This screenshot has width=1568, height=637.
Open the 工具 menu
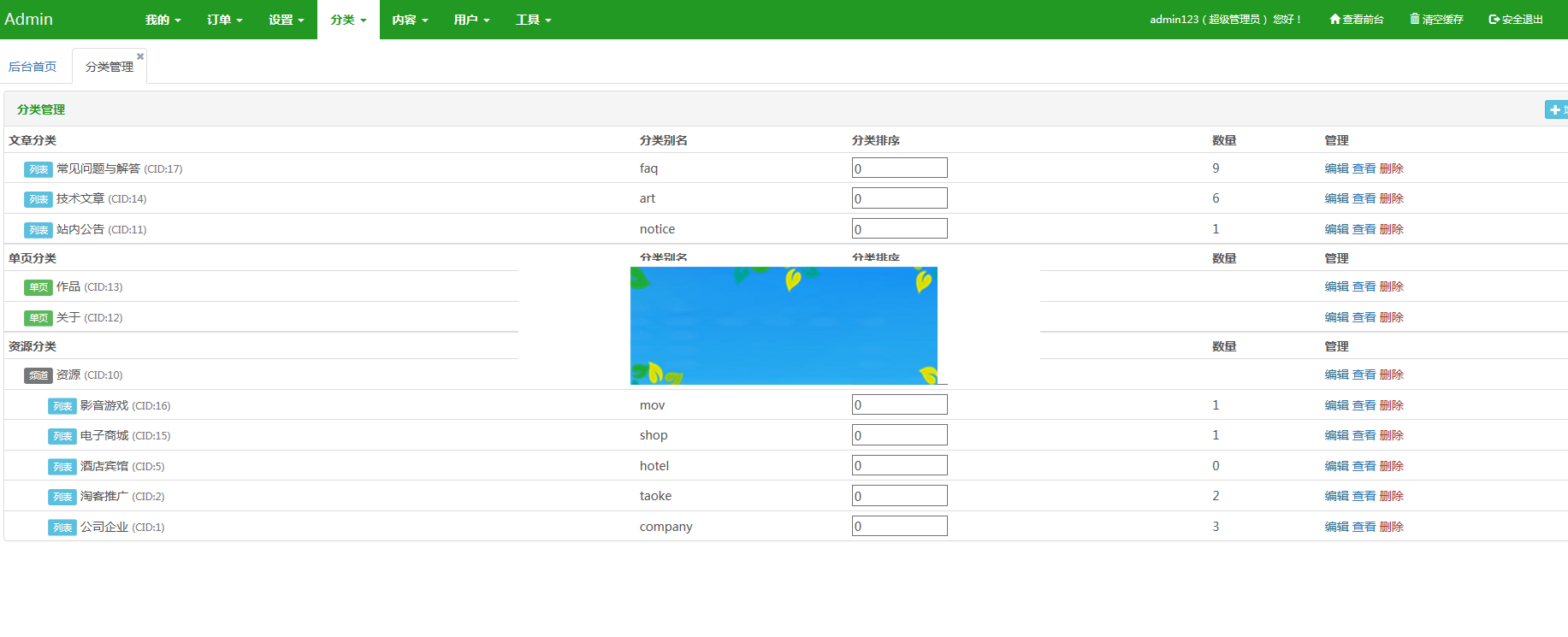(533, 20)
